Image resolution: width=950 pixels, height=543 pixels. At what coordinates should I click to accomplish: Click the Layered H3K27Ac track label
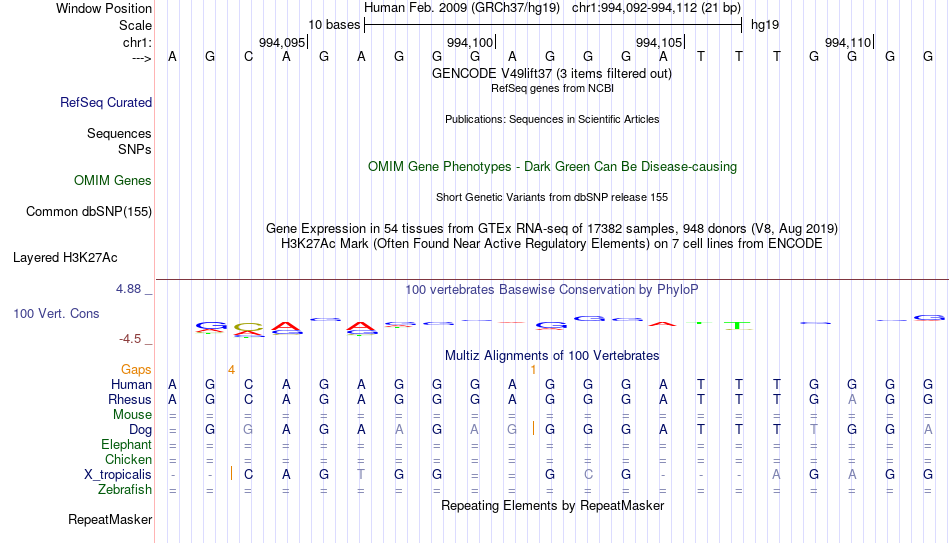click(65, 258)
